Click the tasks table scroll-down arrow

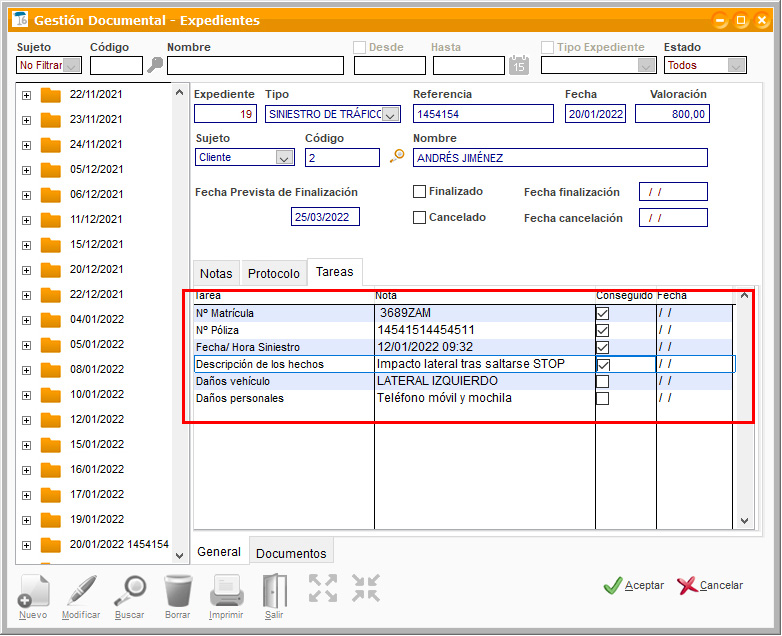tap(745, 521)
